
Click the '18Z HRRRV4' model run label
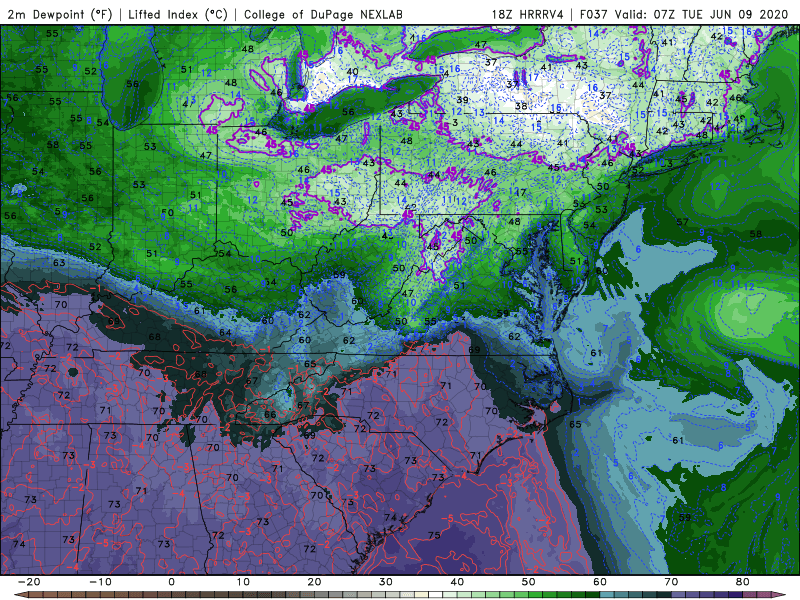[528, 14]
